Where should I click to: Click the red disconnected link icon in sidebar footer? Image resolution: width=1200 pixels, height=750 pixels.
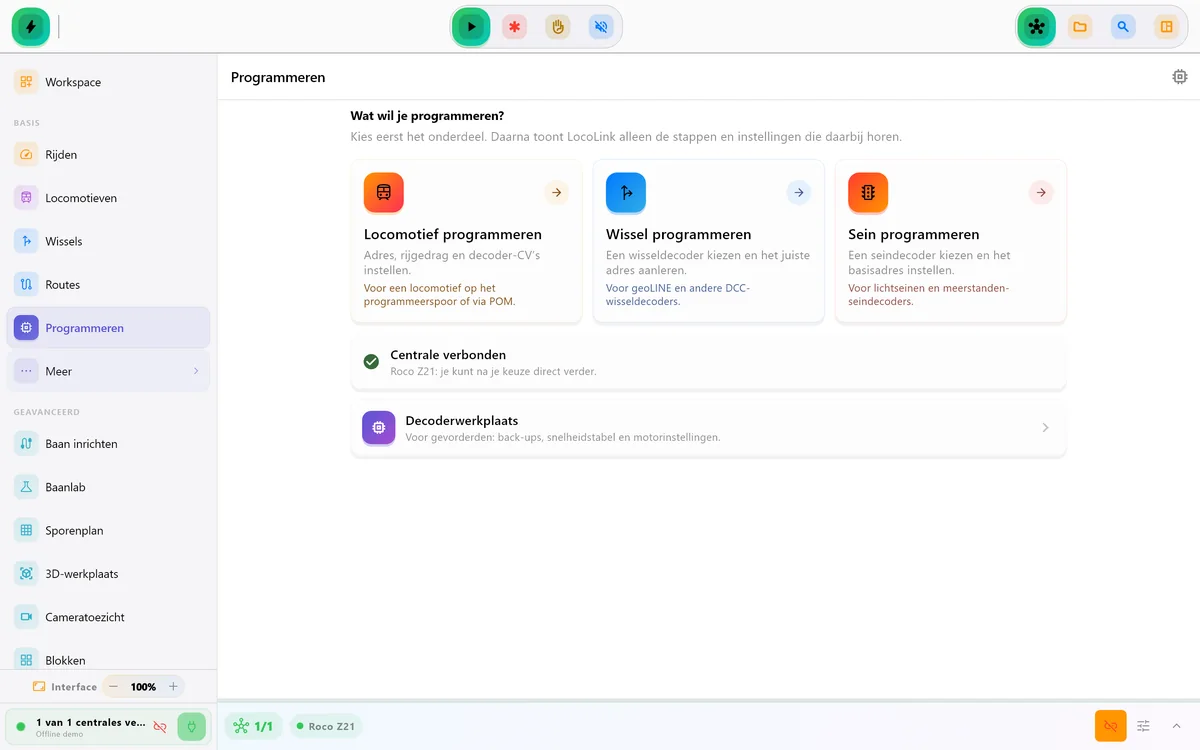(160, 727)
